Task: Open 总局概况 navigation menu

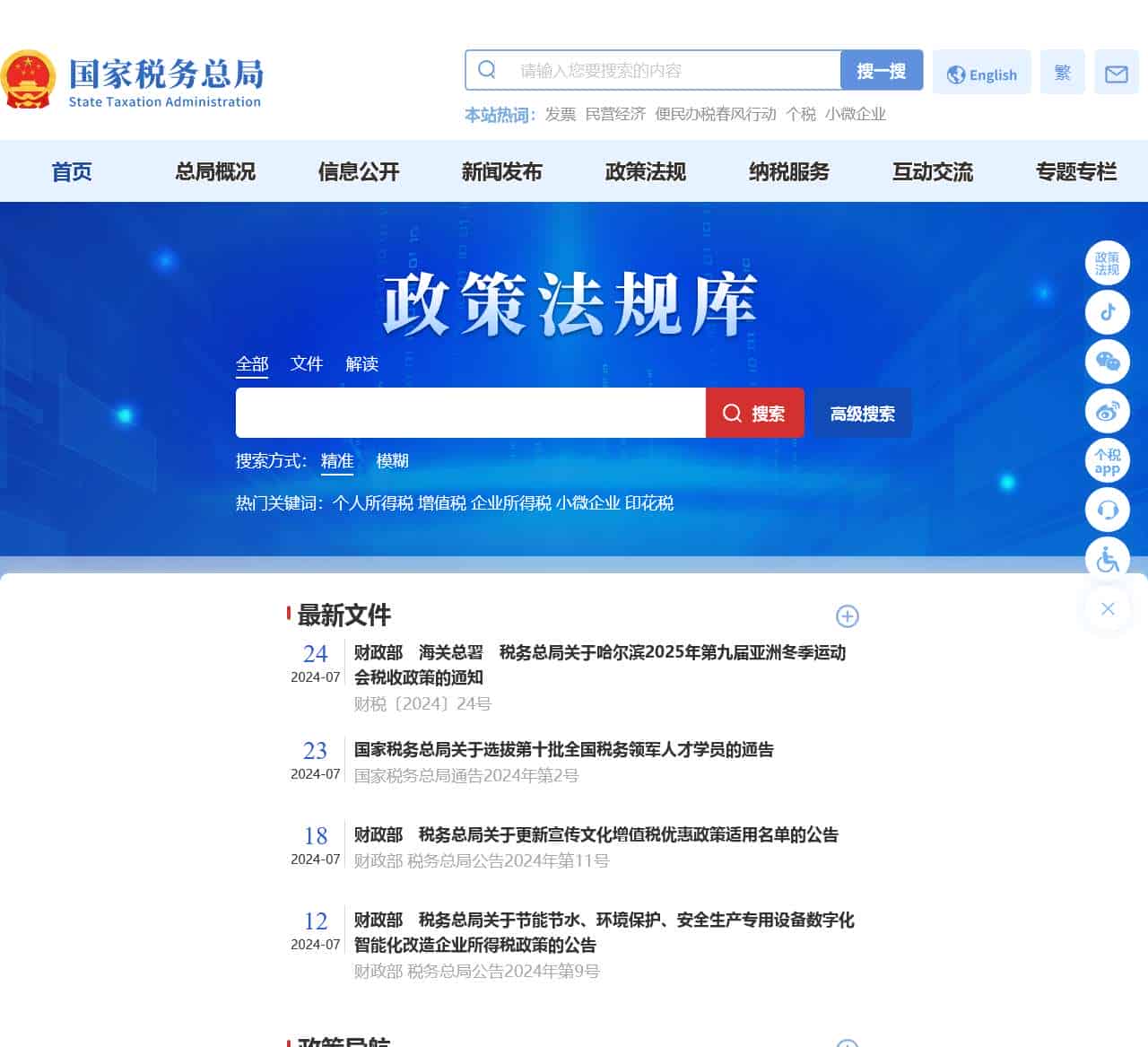Action: [215, 171]
